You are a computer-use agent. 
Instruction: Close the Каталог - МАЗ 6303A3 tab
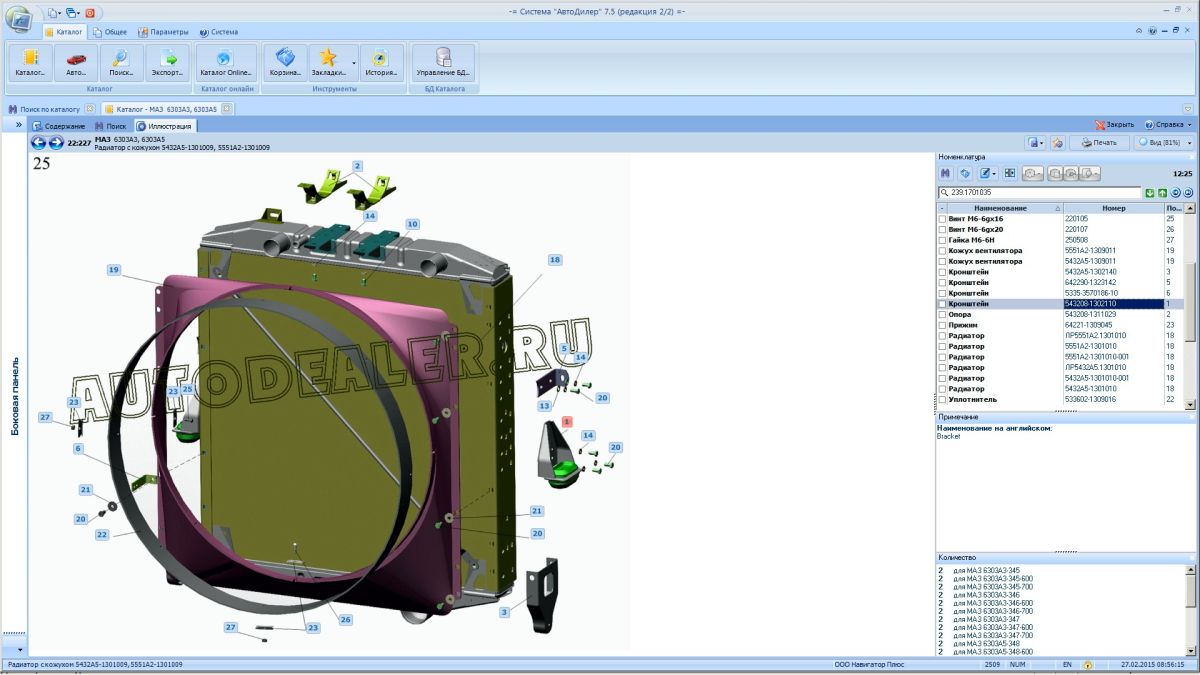pos(227,108)
